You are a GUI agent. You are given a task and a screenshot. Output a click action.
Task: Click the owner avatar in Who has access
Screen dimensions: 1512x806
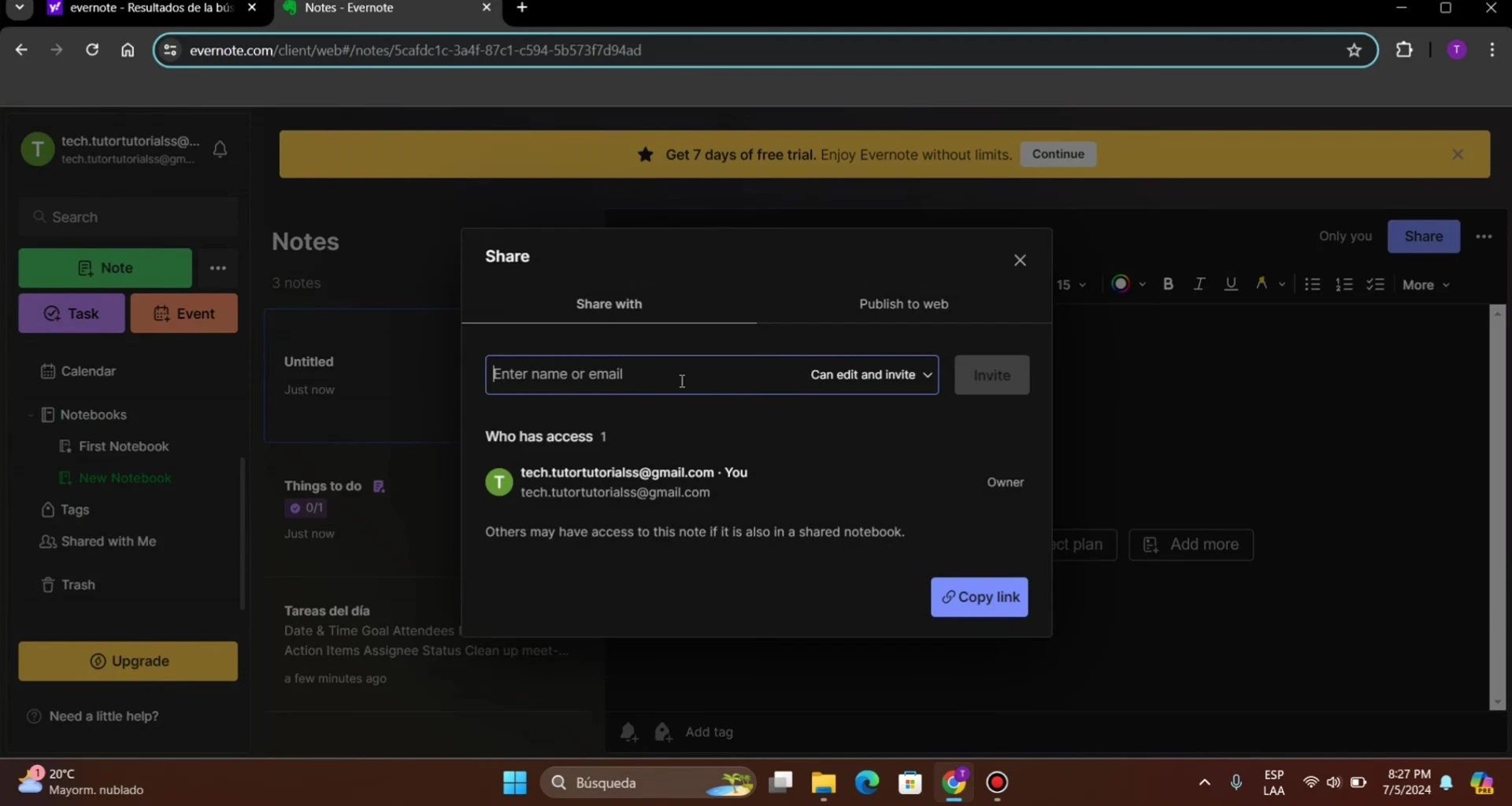(498, 482)
